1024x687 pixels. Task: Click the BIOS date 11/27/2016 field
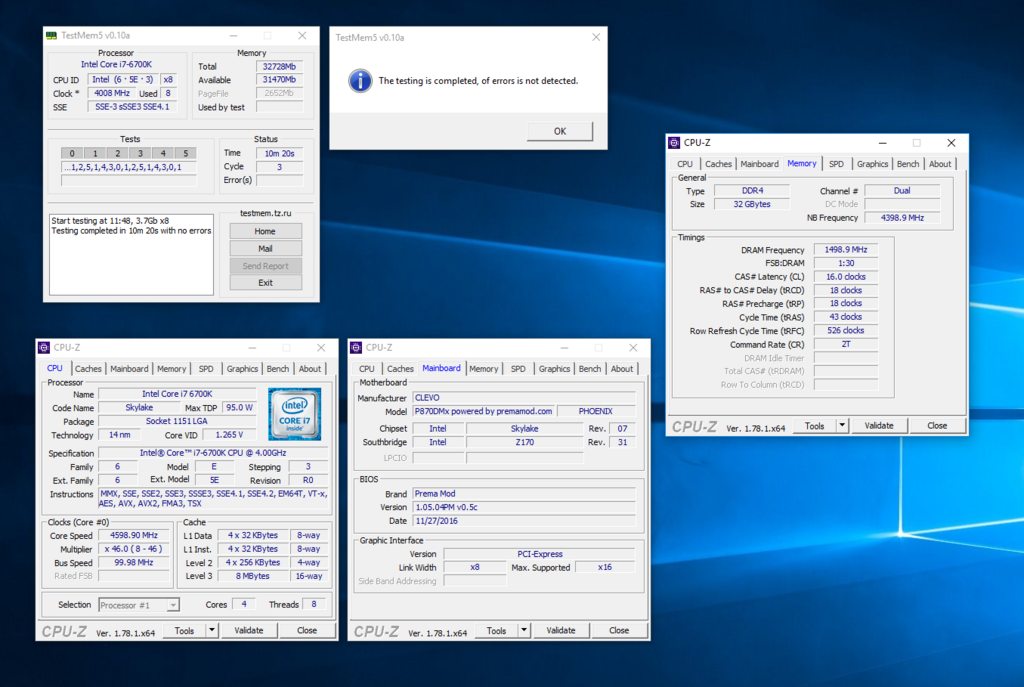(x=524, y=521)
